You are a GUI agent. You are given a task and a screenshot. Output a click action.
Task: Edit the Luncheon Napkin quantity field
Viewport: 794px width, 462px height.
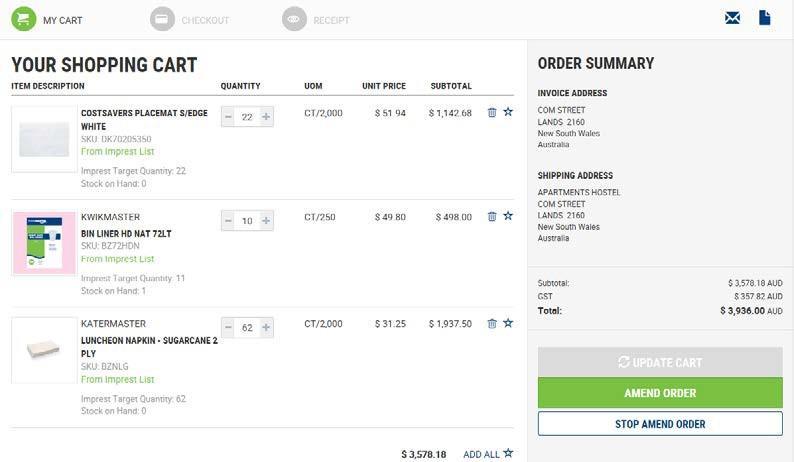point(247,327)
